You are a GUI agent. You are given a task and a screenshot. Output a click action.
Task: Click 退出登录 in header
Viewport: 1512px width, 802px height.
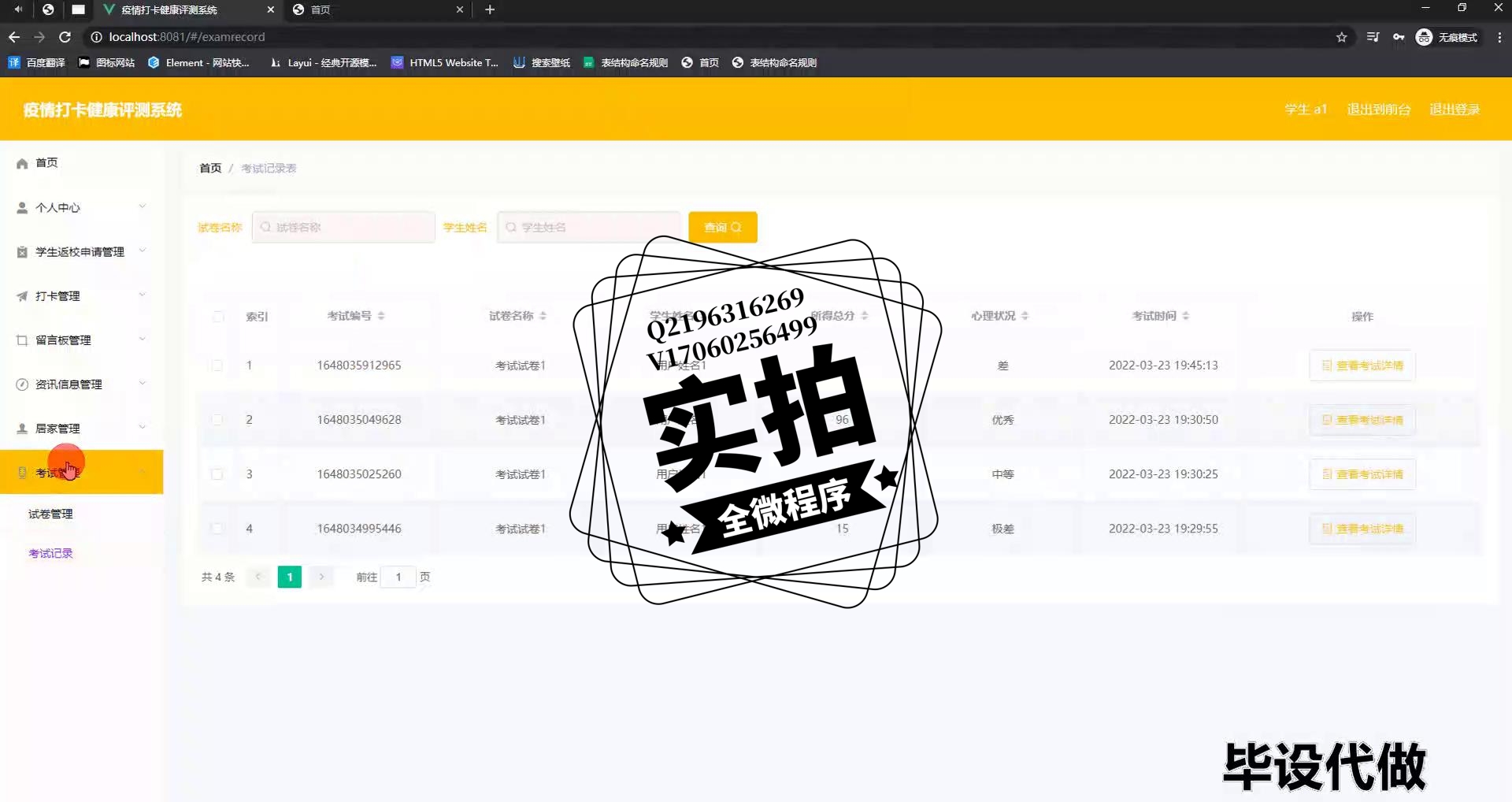[x=1455, y=110]
